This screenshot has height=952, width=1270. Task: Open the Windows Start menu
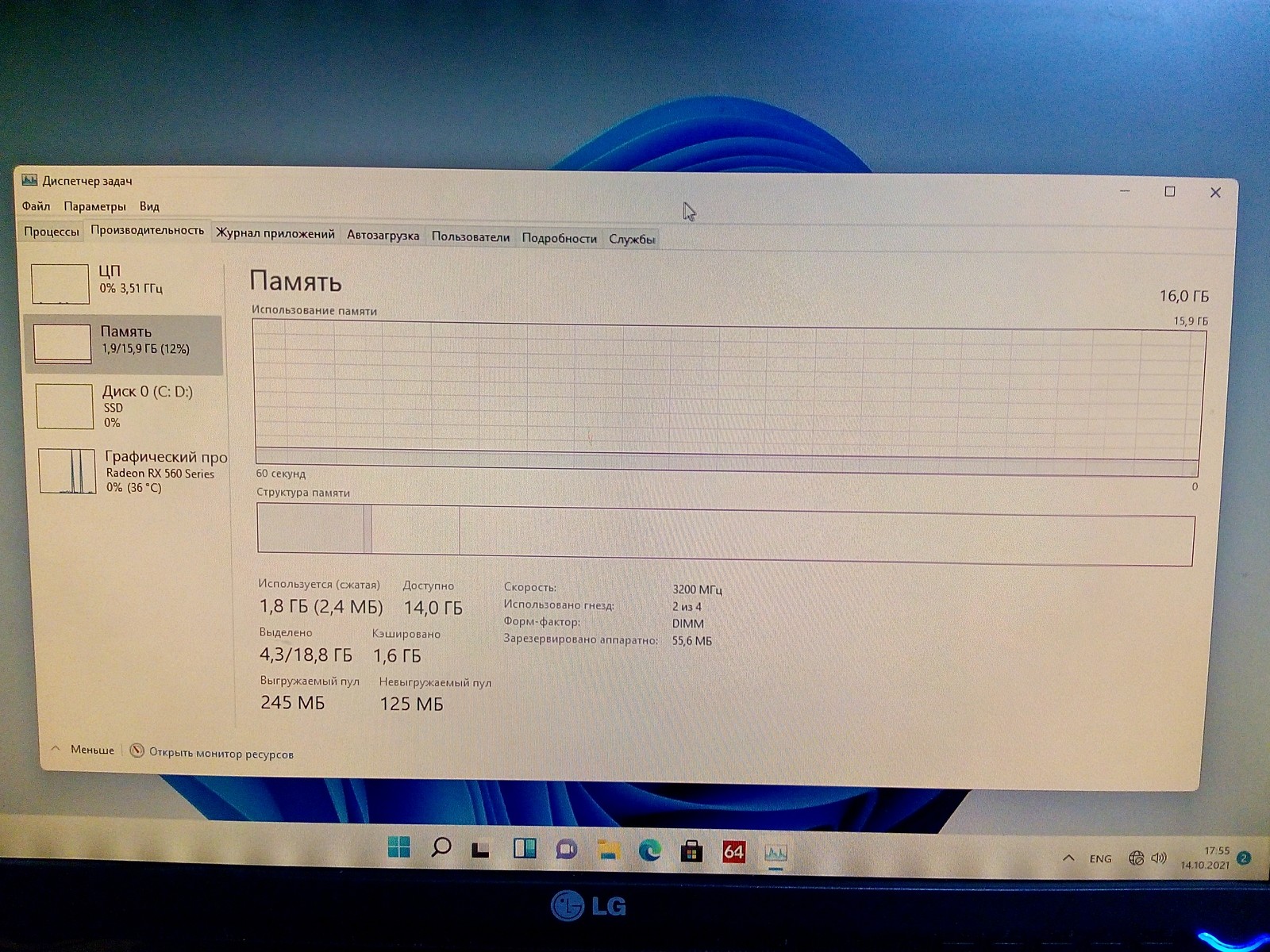coord(399,847)
